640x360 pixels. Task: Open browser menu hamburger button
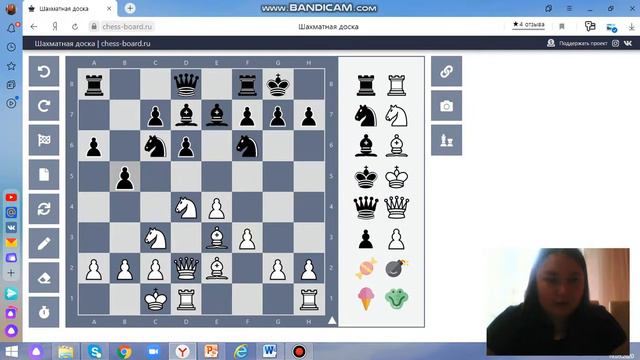pyautogui.click(x=569, y=8)
